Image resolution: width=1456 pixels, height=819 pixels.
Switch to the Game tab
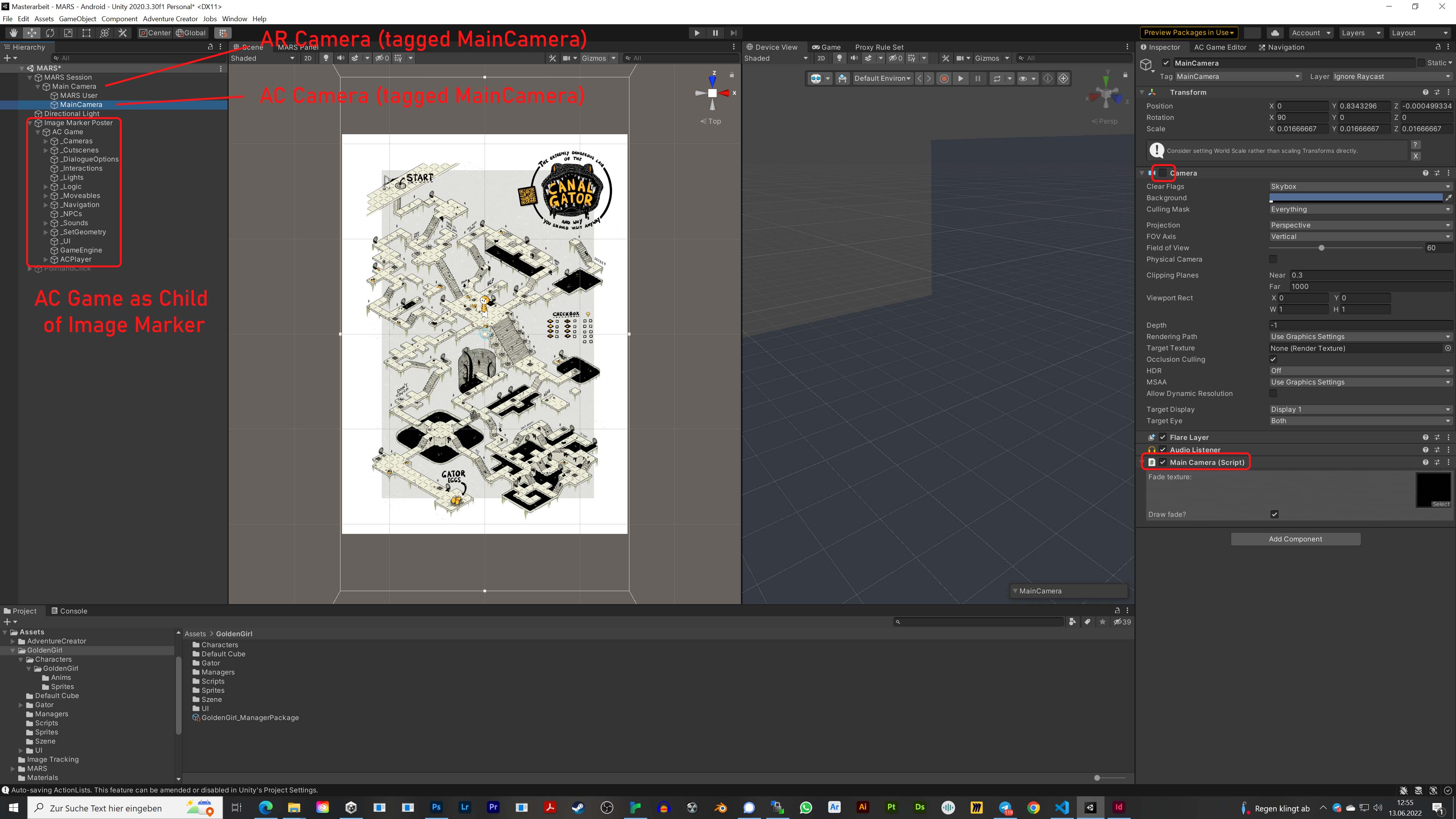tap(826, 47)
